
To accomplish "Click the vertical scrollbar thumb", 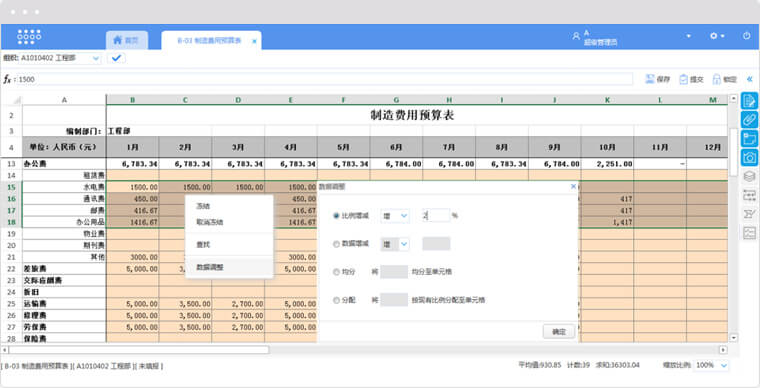I will pyautogui.click(x=733, y=152).
